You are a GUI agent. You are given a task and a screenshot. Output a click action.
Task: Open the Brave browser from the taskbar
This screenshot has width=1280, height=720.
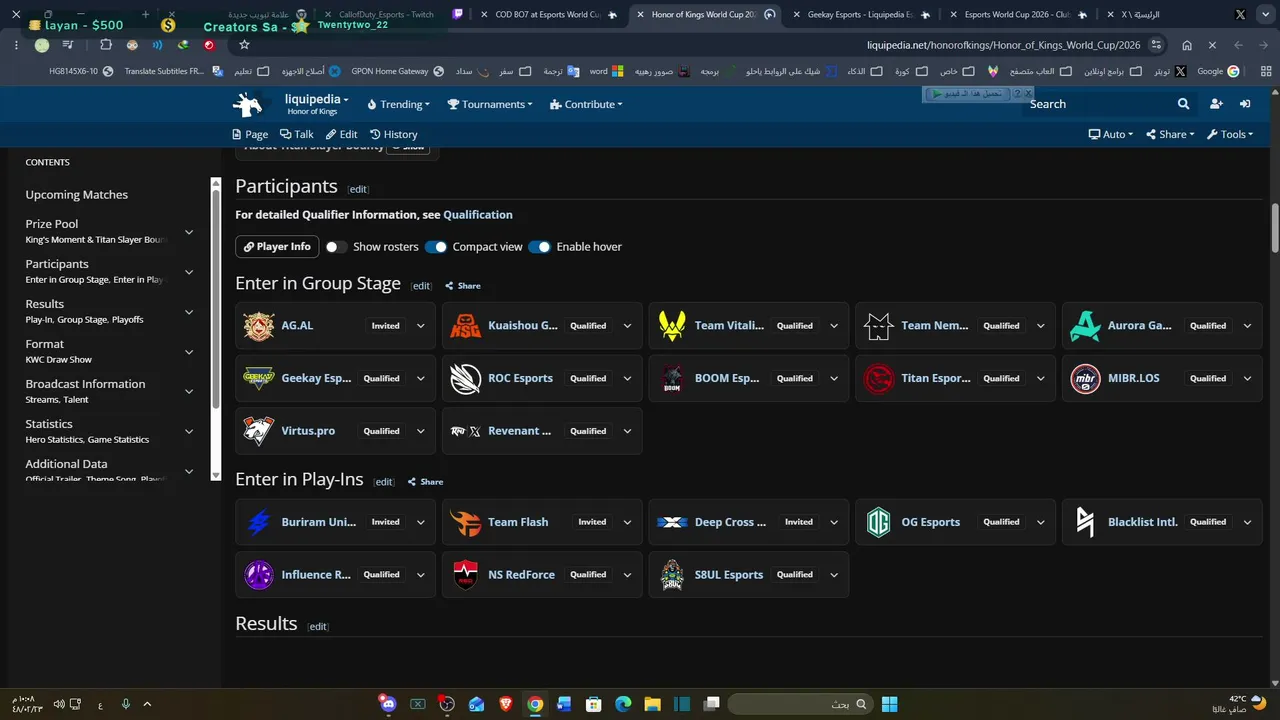(x=506, y=704)
